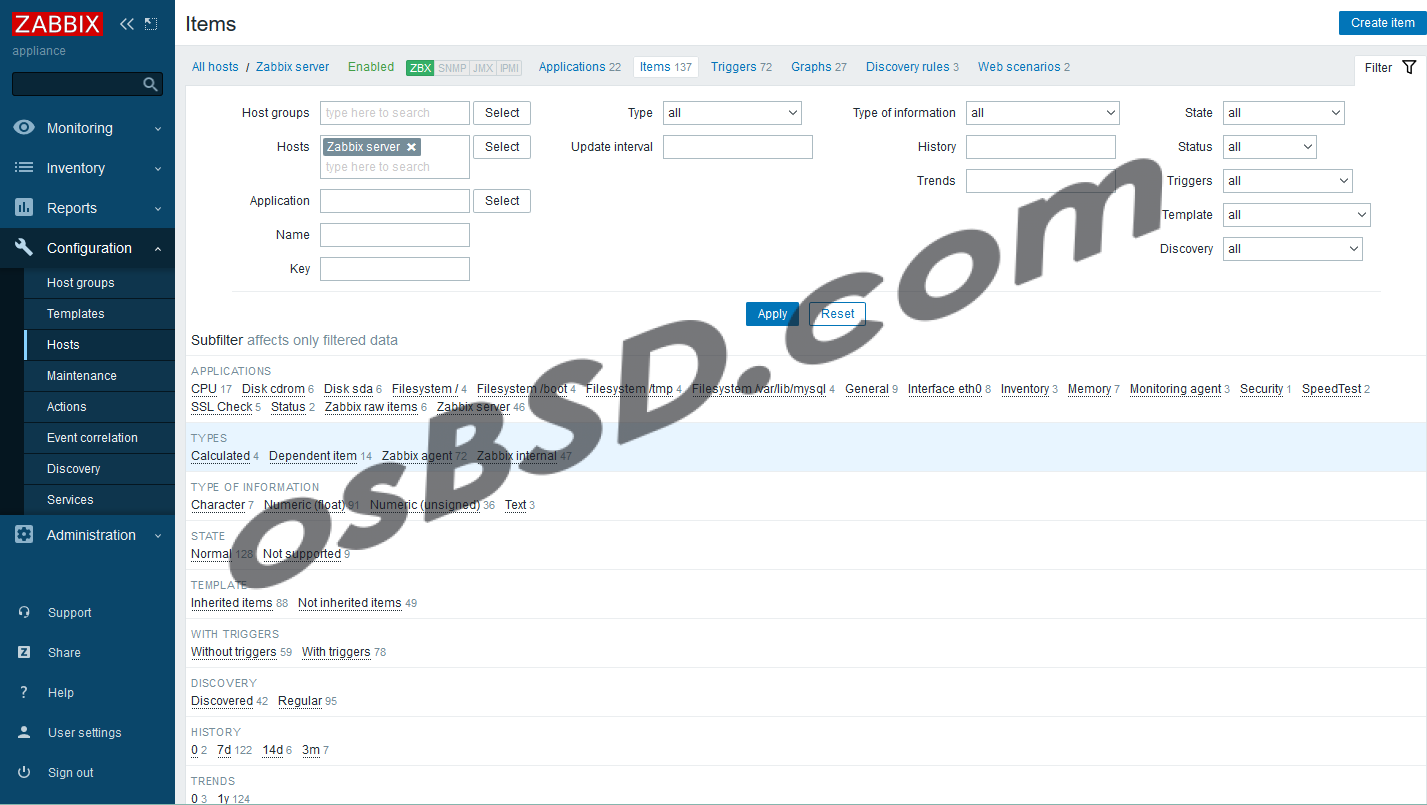Image resolution: width=1427 pixels, height=805 pixels.
Task: Click the ZBX availability badge
Action: coord(420,68)
